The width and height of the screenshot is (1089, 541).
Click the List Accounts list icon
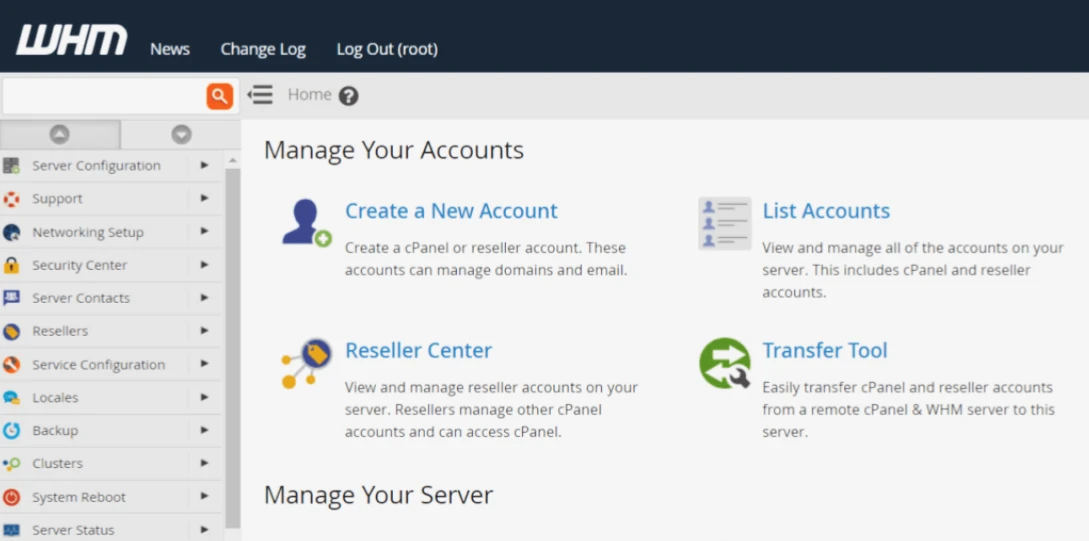724,223
